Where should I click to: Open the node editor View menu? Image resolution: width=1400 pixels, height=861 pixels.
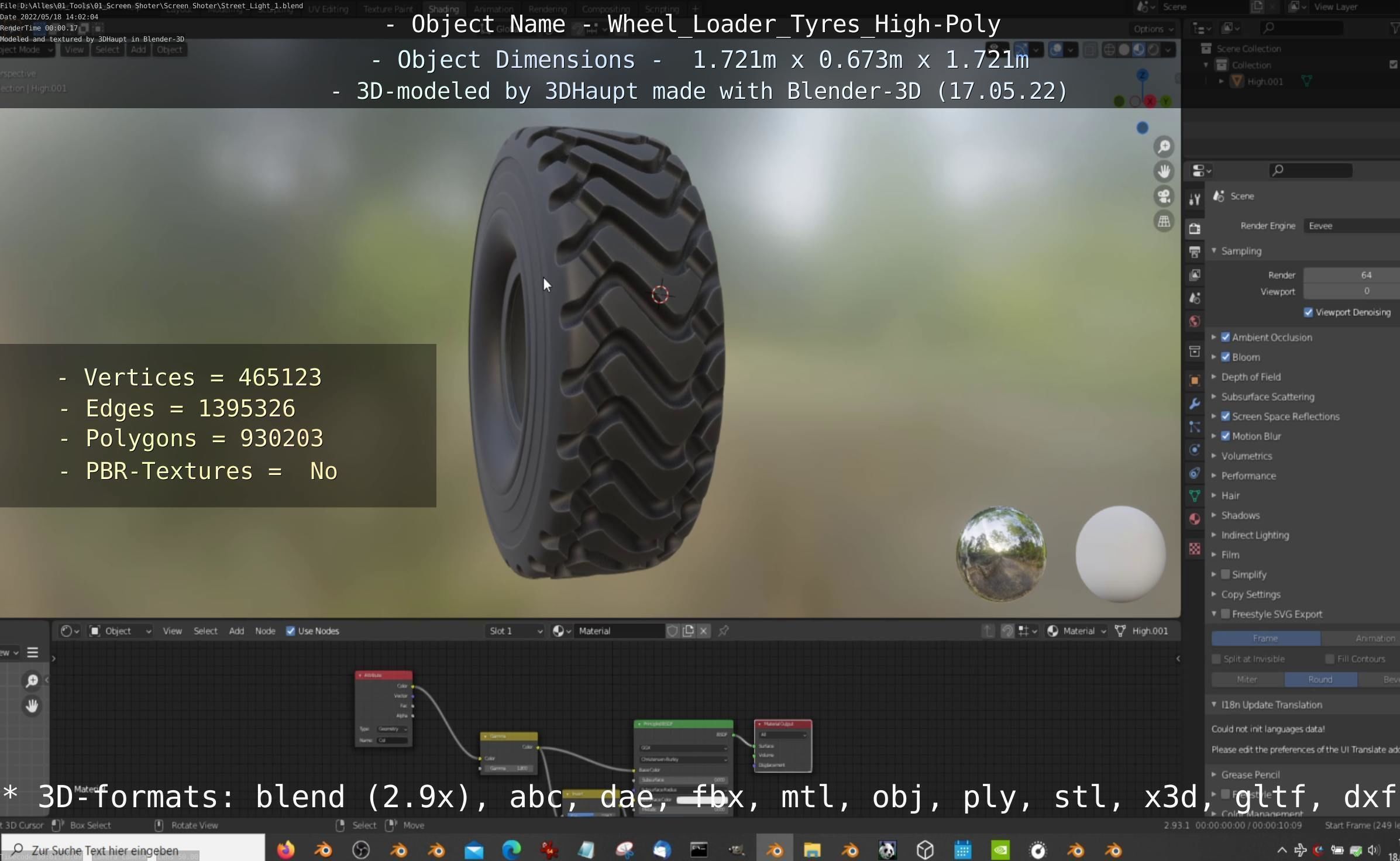pyautogui.click(x=172, y=631)
